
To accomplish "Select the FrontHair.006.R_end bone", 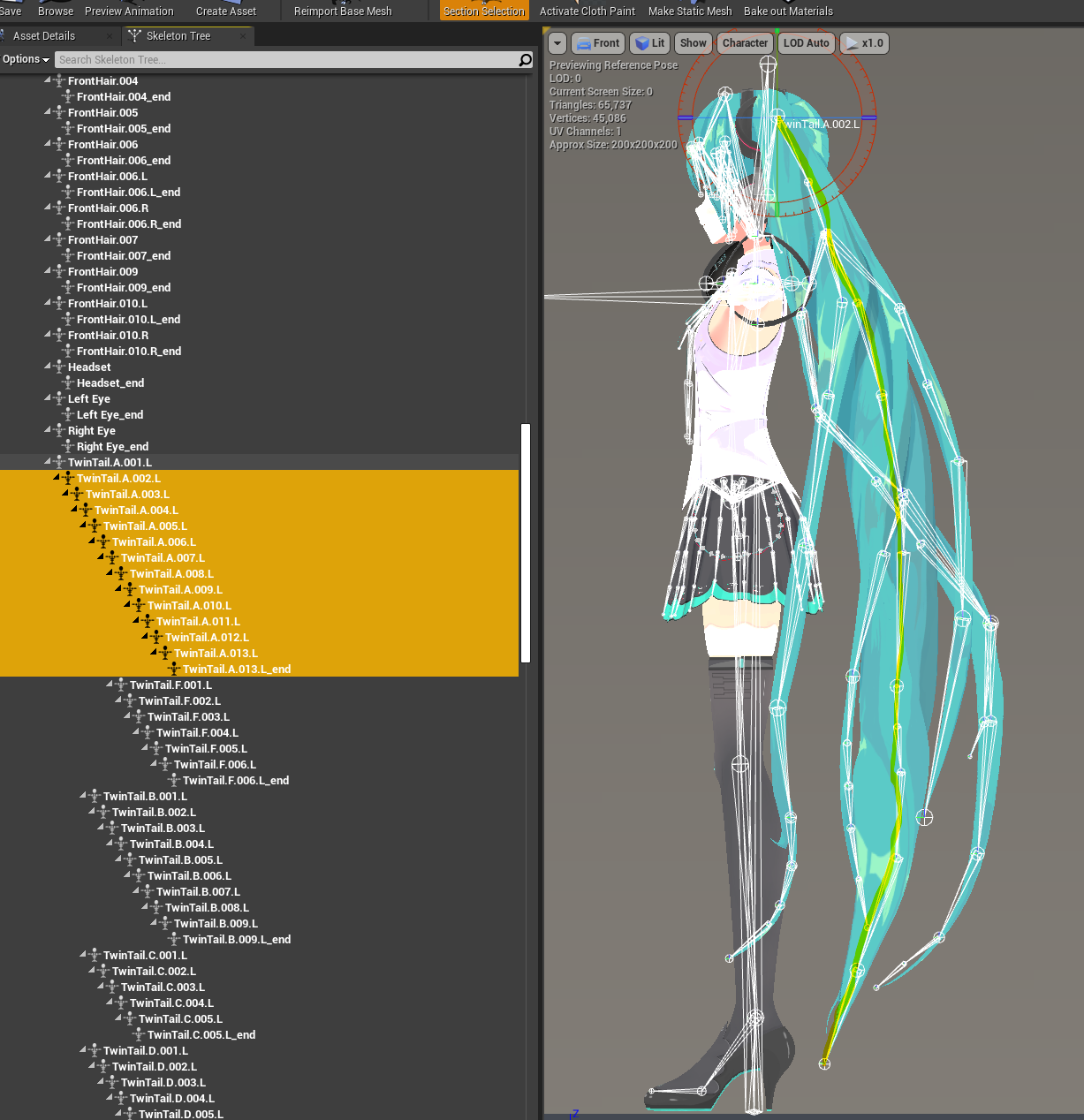I will [129, 223].
